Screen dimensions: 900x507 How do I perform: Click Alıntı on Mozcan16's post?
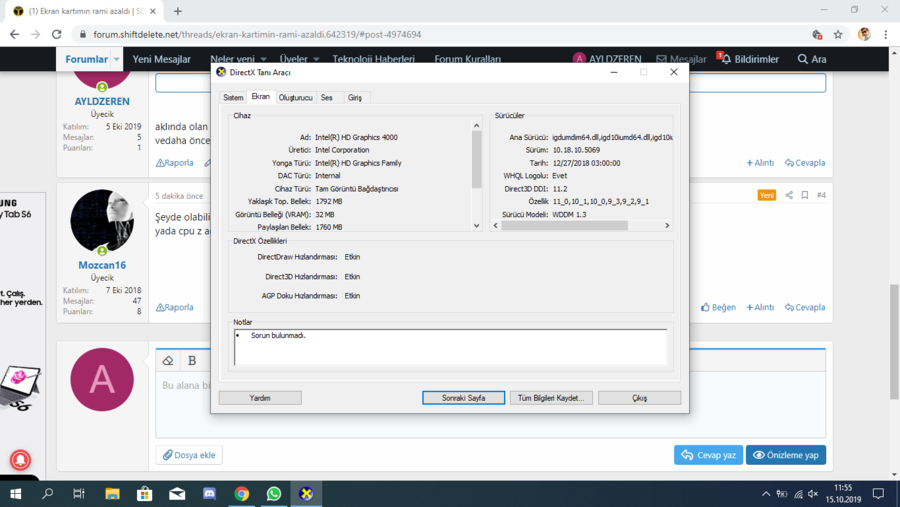760,307
